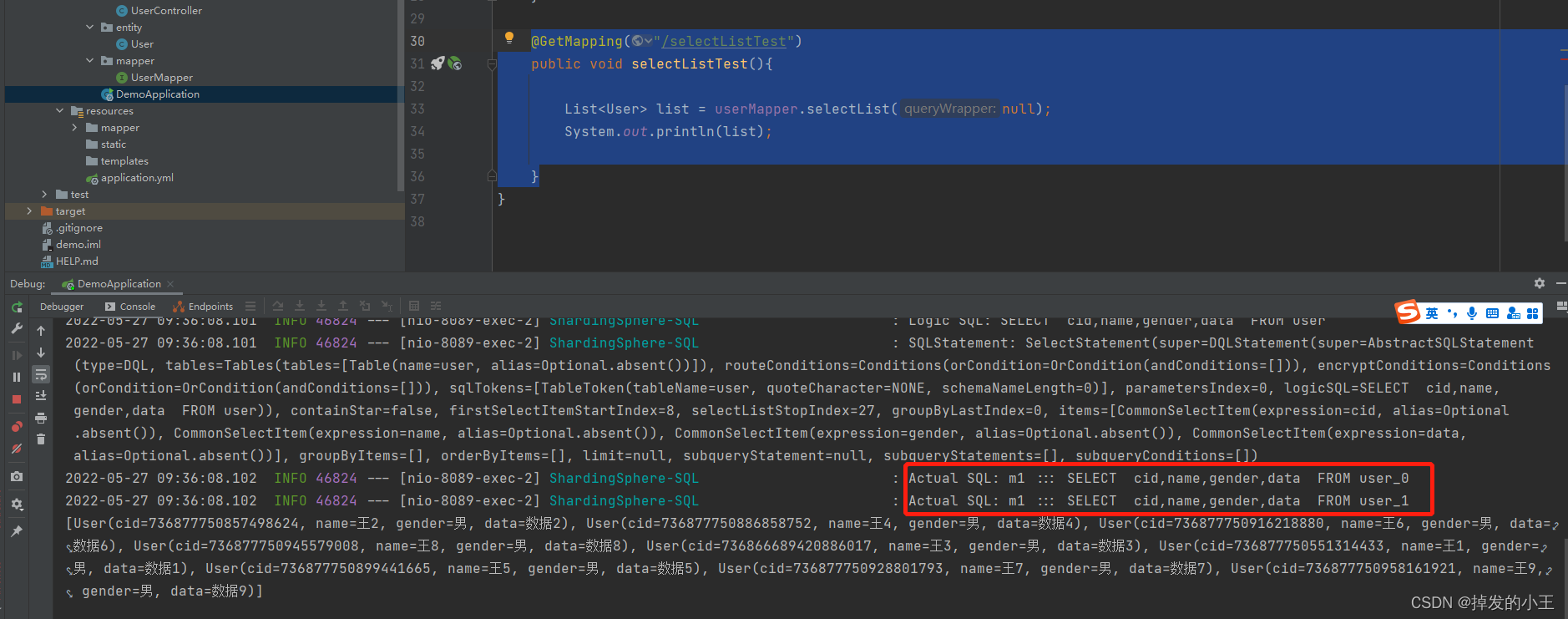Open demo.iml file
This screenshot has height=619, width=1568.
pyautogui.click(x=71, y=244)
